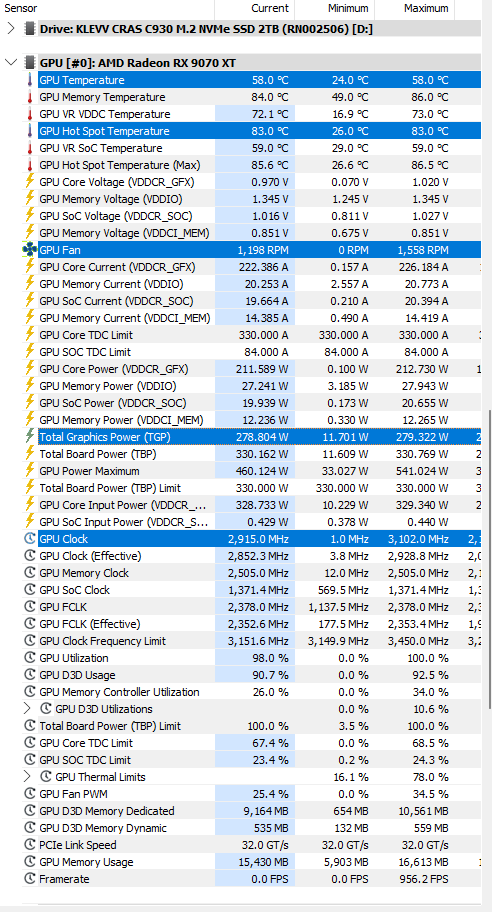The height and width of the screenshot is (912, 492).
Task: Select the GPU D3D Memory Dynamic row
Action: 260,828
